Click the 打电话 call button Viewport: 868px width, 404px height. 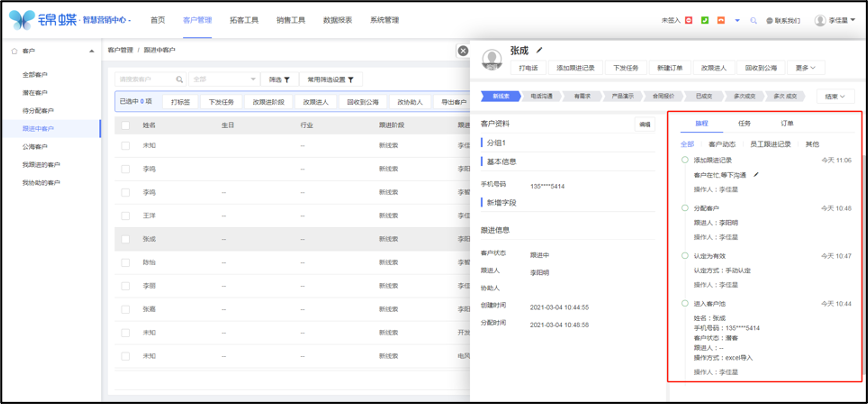click(528, 68)
